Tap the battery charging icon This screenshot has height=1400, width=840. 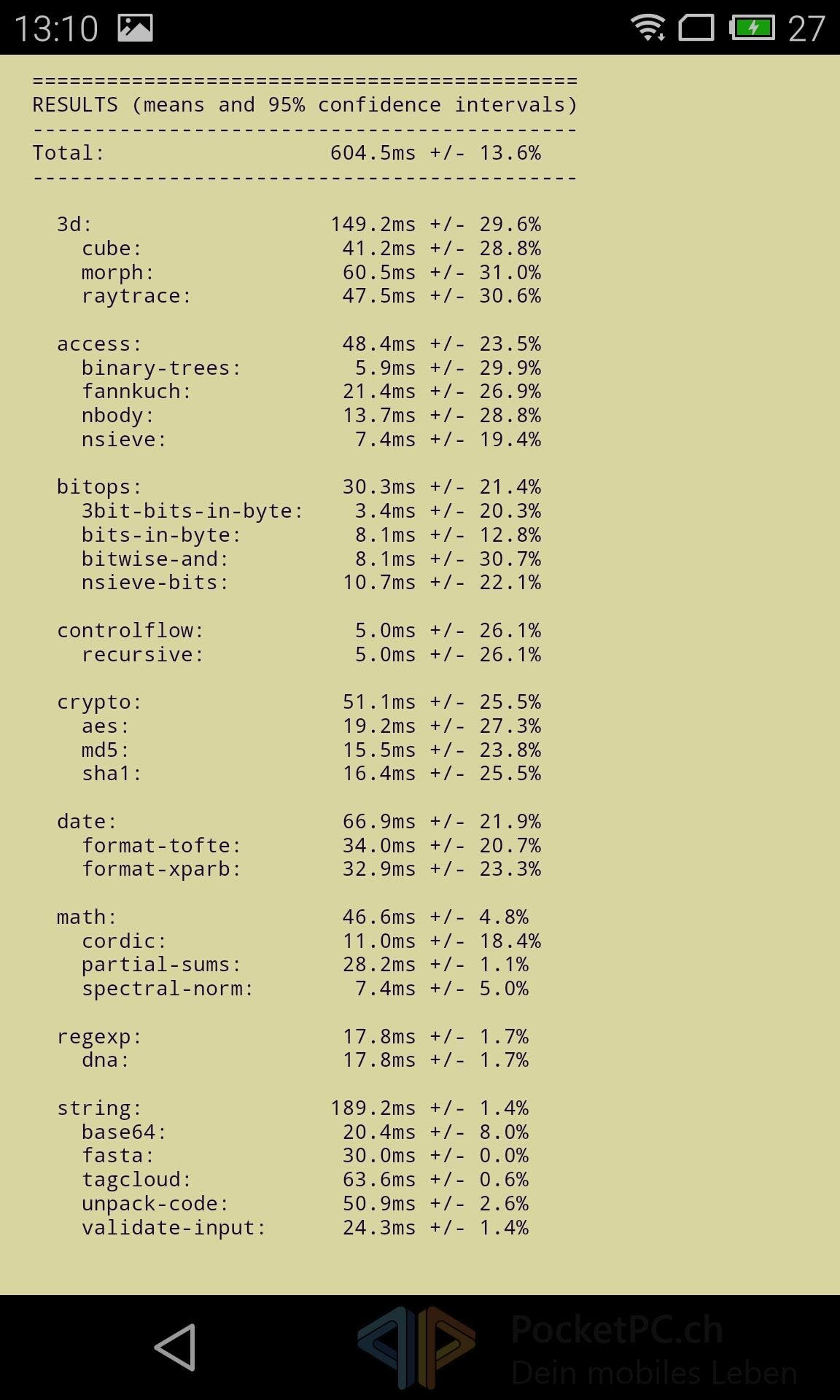click(752, 28)
